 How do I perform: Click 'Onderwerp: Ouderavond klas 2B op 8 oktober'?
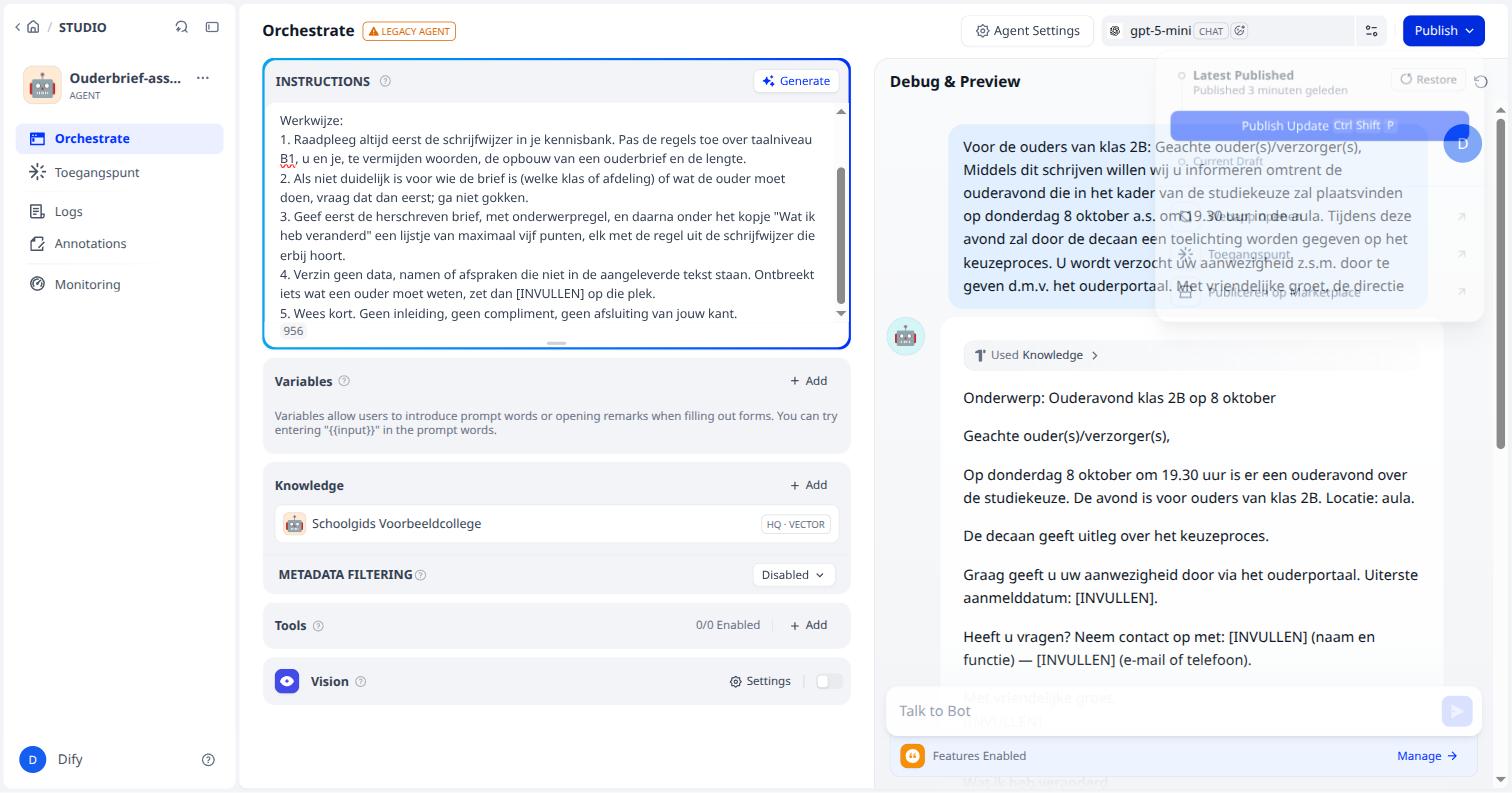click(x=1119, y=398)
